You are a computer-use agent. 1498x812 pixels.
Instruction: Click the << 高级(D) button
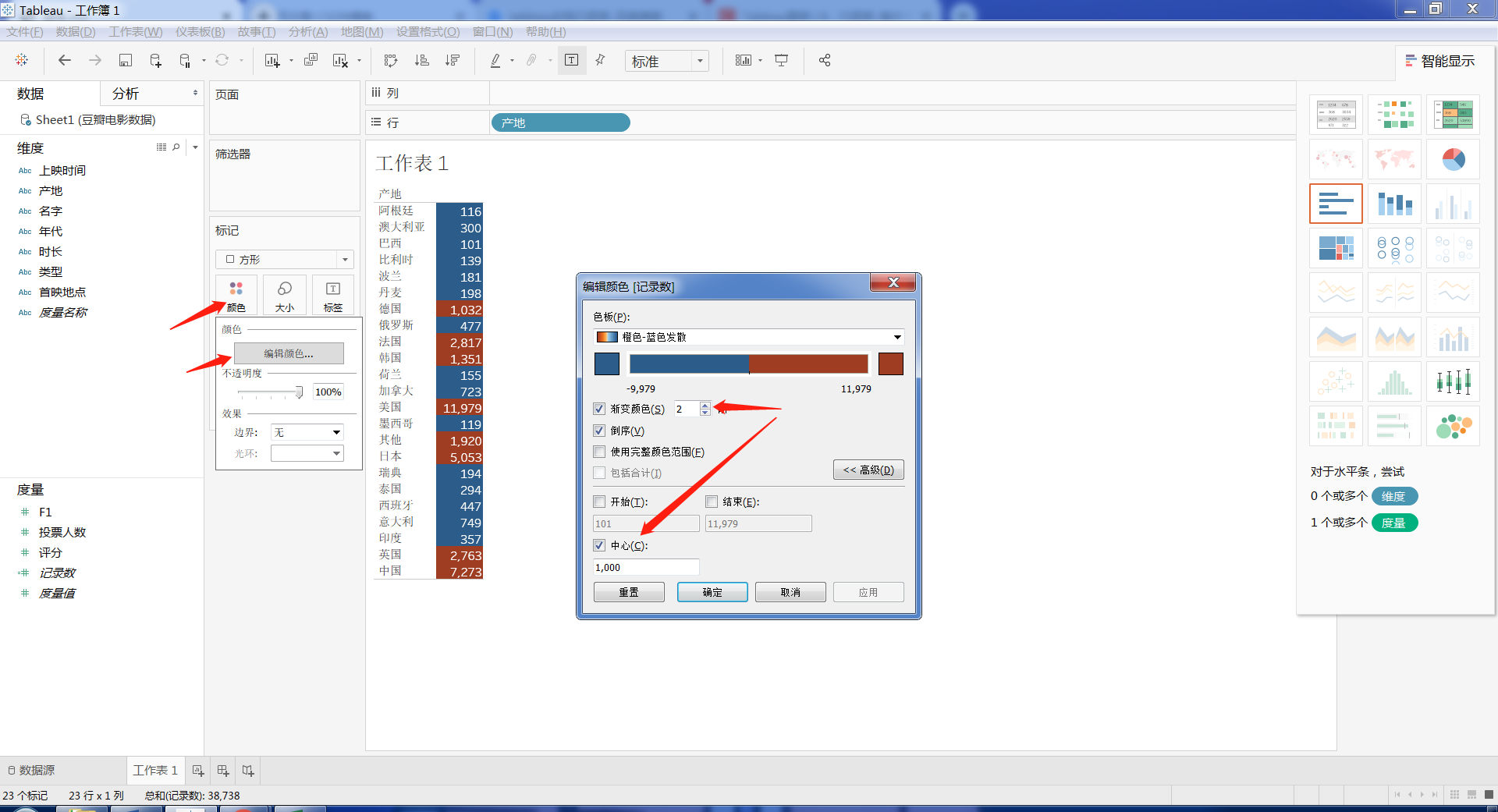tap(868, 470)
